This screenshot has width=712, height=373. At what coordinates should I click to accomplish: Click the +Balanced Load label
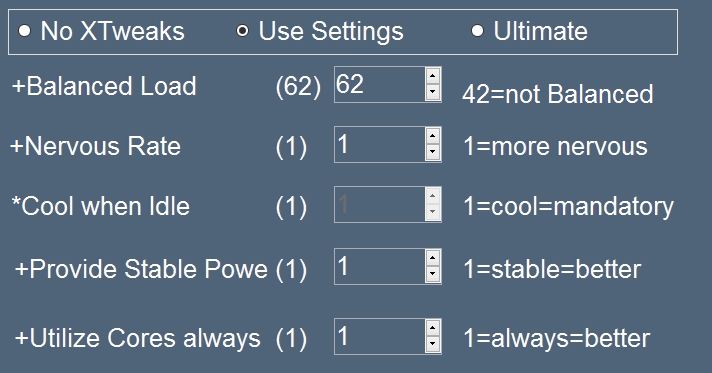click(x=104, y=86)
